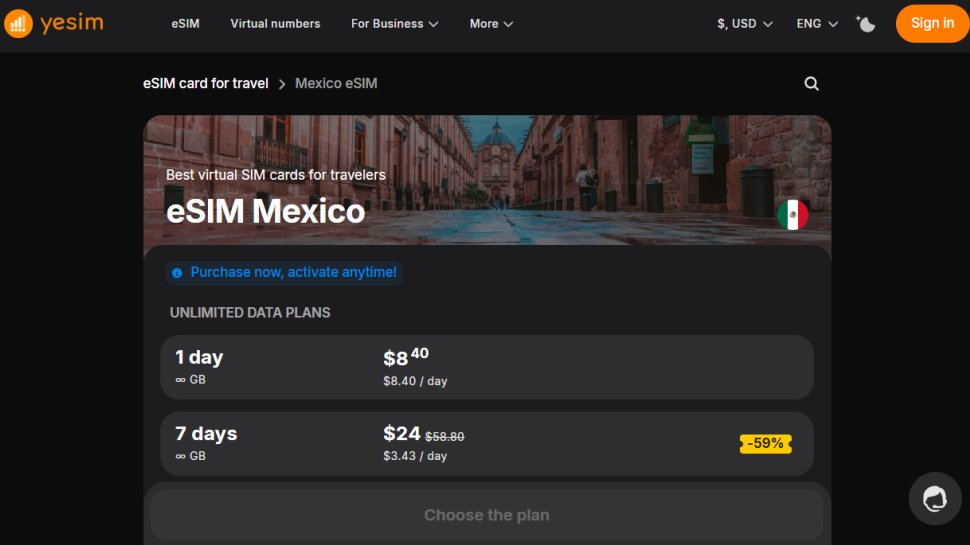Click the info icon beside Purchase now

click(177, 273)
